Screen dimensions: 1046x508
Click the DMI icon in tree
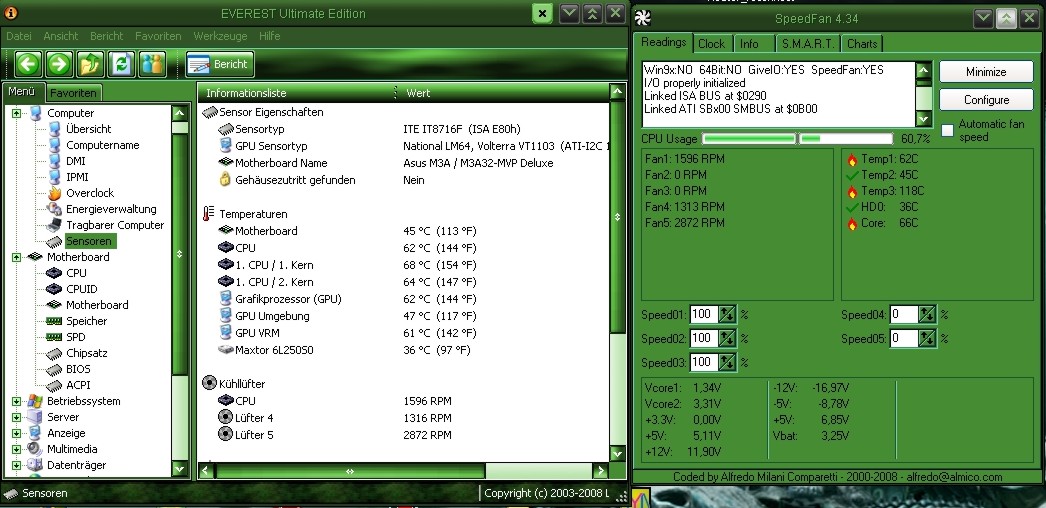click(54, 161)
